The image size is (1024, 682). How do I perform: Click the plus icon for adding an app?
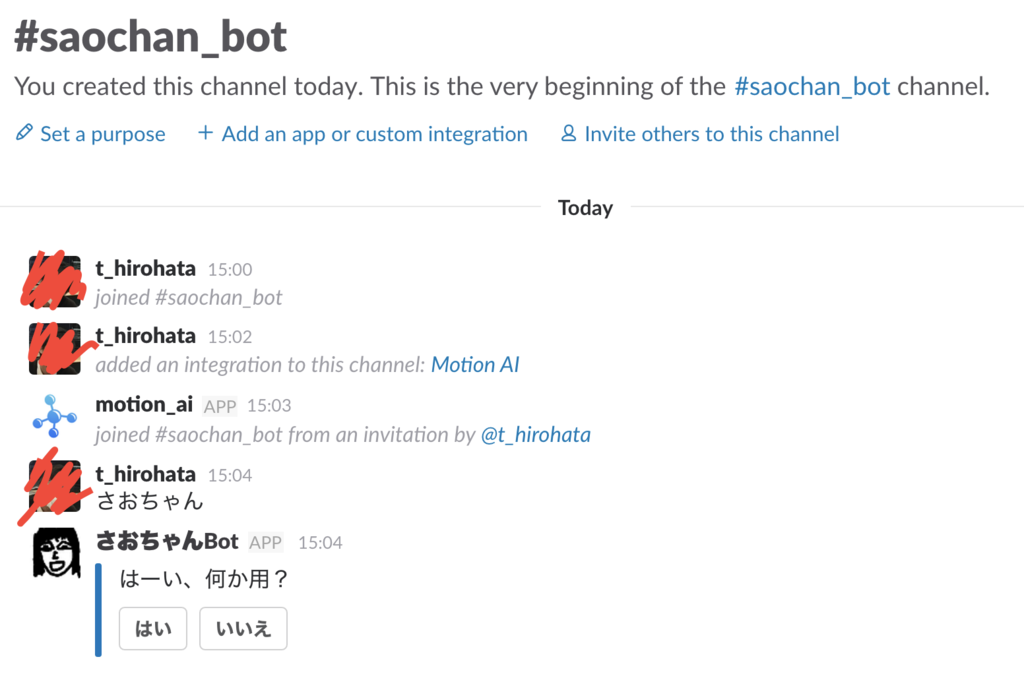click(205, 133)
